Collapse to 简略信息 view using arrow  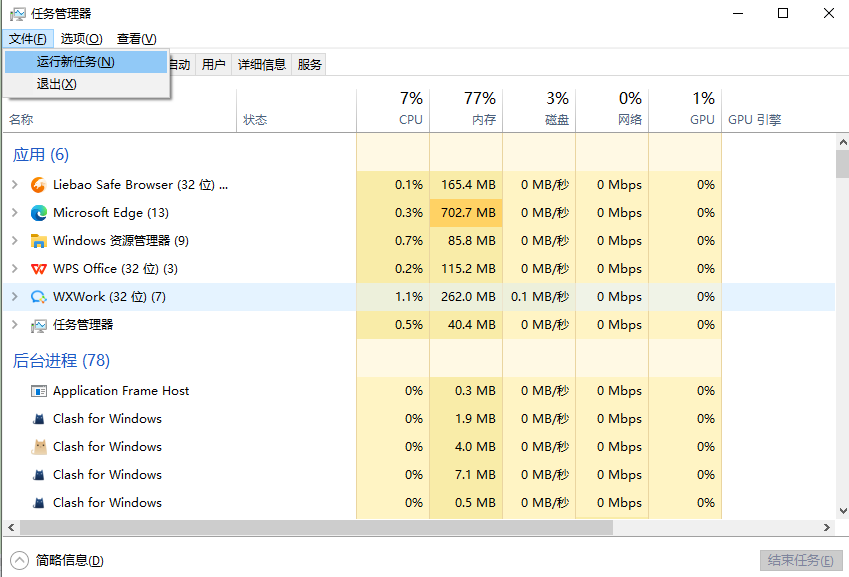[19, 560]
